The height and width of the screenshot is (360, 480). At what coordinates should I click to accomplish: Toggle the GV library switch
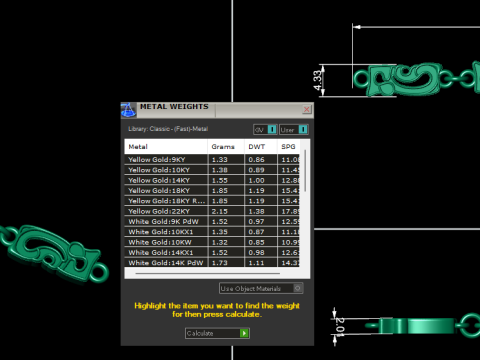coord(265,129)
